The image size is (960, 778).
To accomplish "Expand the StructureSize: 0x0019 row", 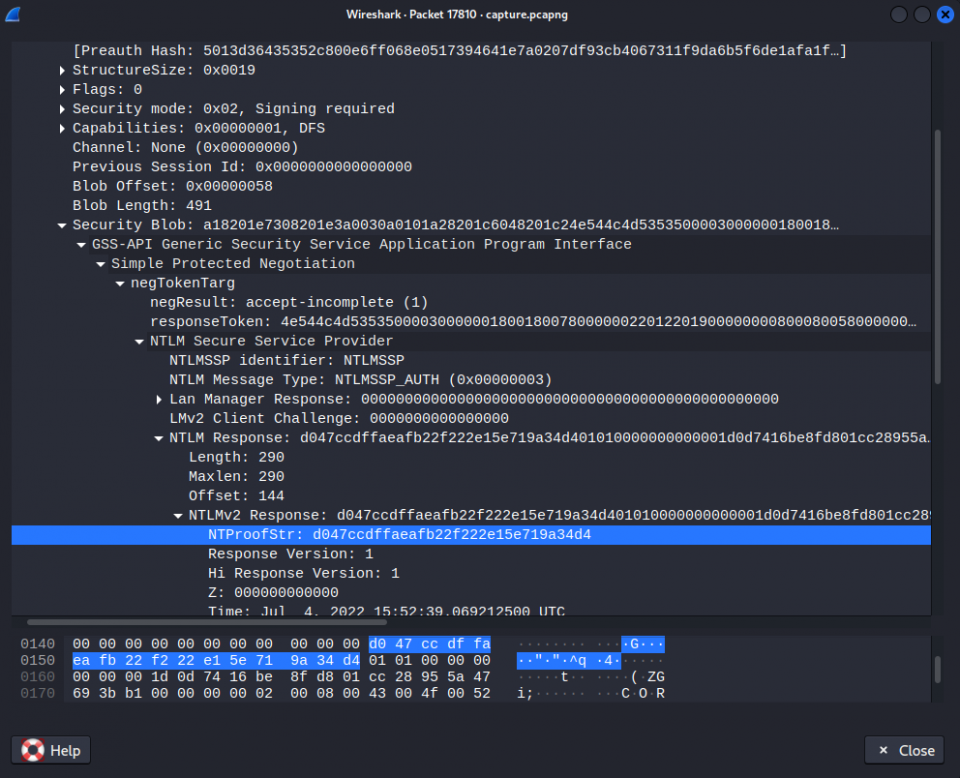I will point(62,70).
